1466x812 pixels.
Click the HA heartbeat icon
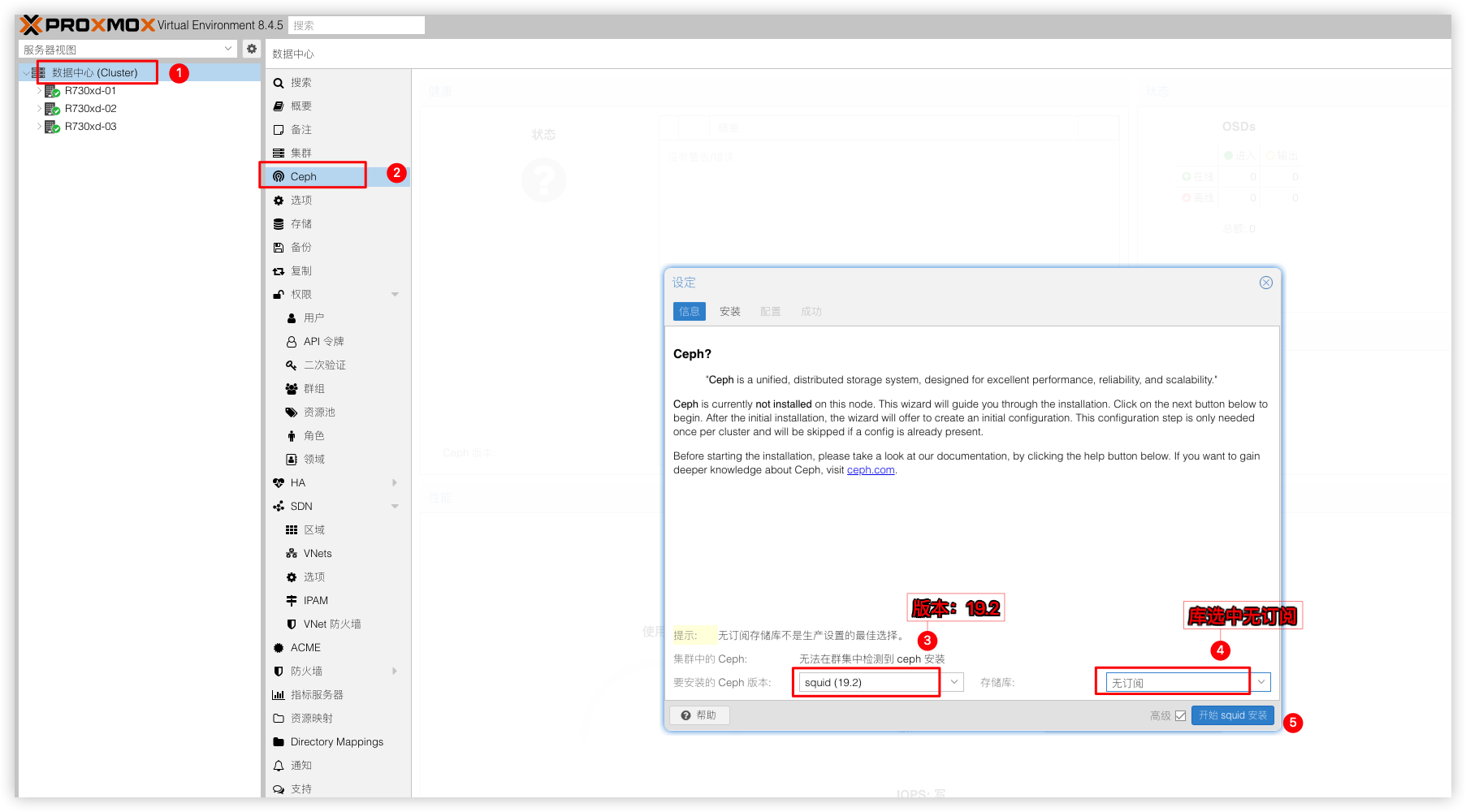279,483
